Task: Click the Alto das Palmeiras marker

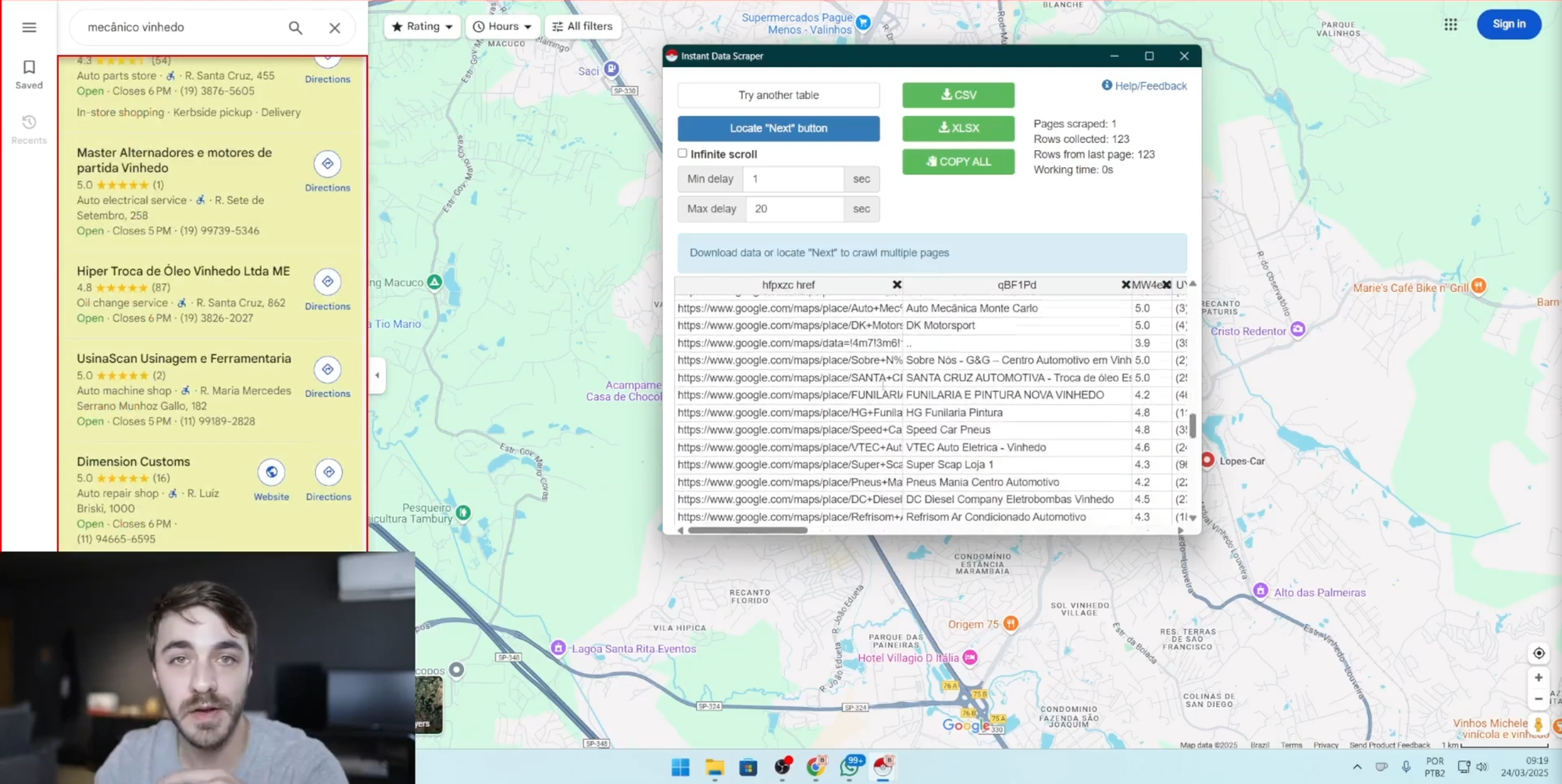Action: pyautogui.click(x=1261, y=591)
